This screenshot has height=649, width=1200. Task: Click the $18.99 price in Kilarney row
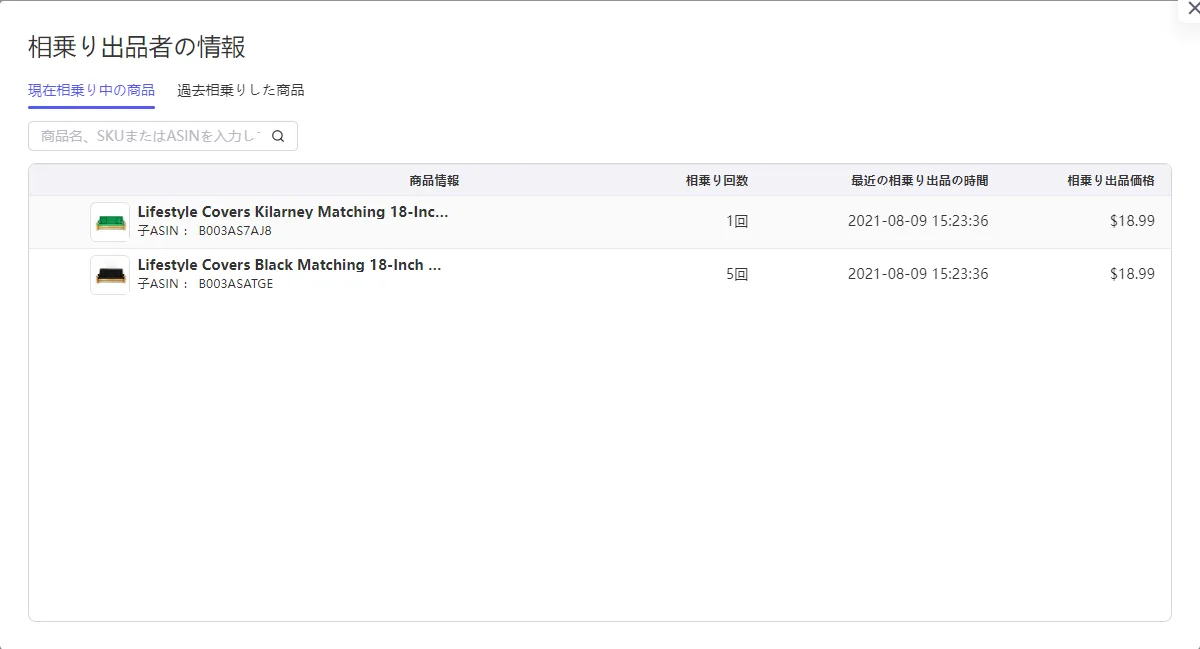[x=1132, y=222]
